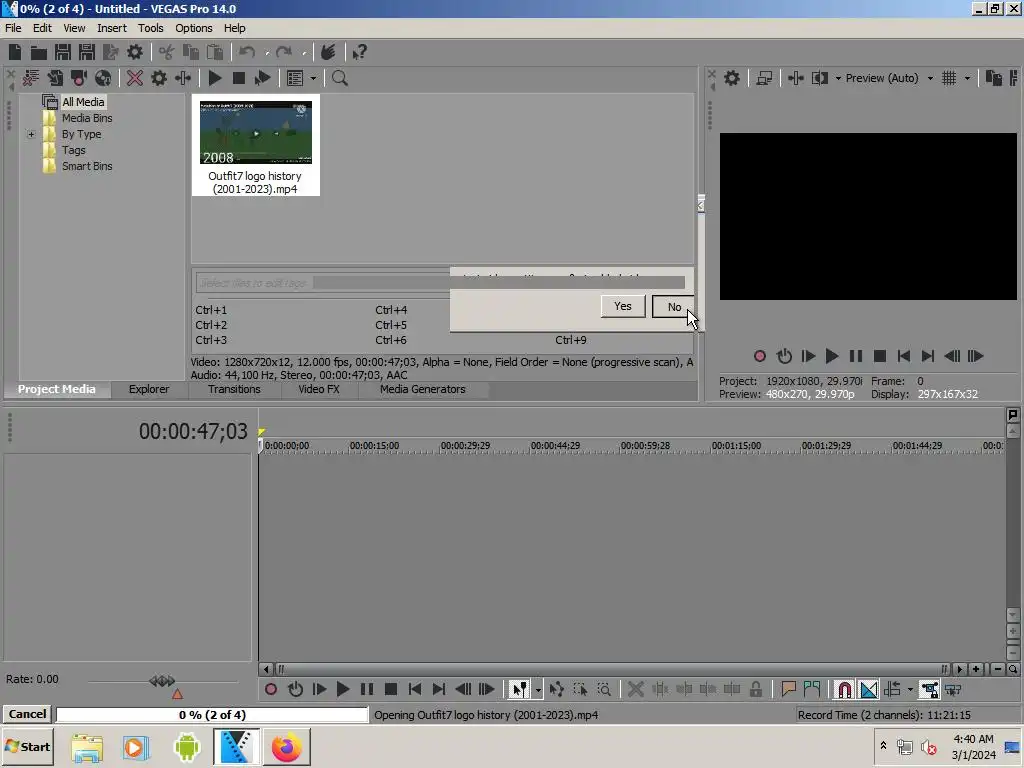The width and height of the screenshot is (1024, 768).
Task: Open Project Properties gear in main toolbar
Action: (x=135, y=52)
